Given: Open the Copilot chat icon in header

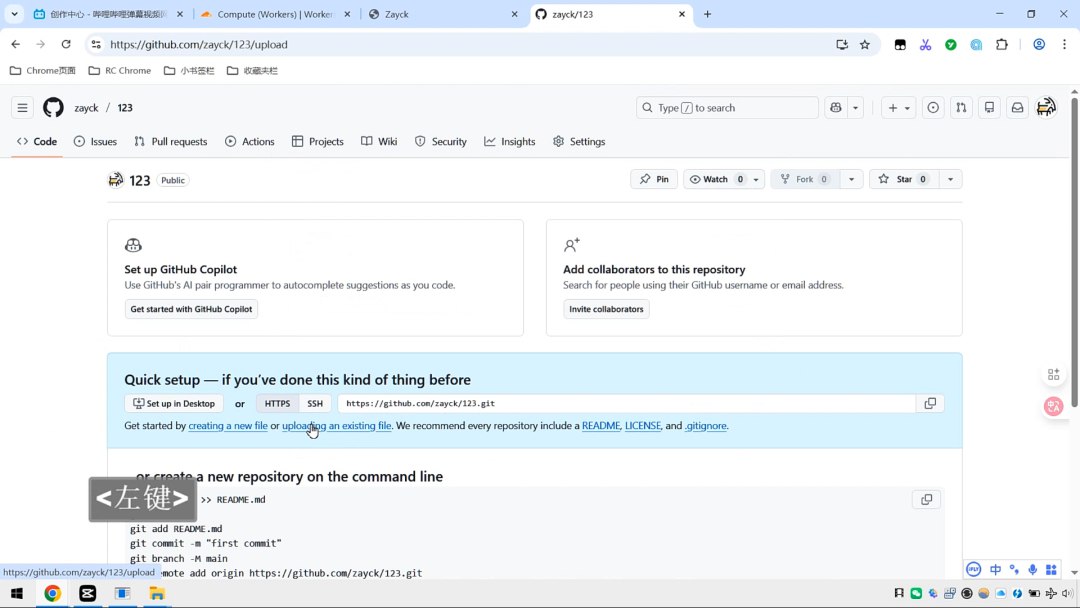Looking at the screenshot, I should pyautogui.click(x=835, y=108).
